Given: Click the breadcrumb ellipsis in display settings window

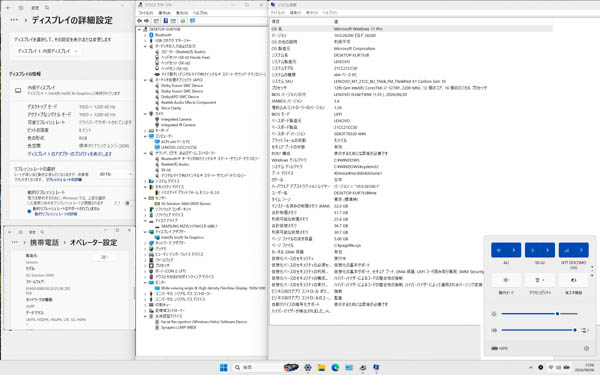Looking at the screenshot, I should tap(14, 20).
